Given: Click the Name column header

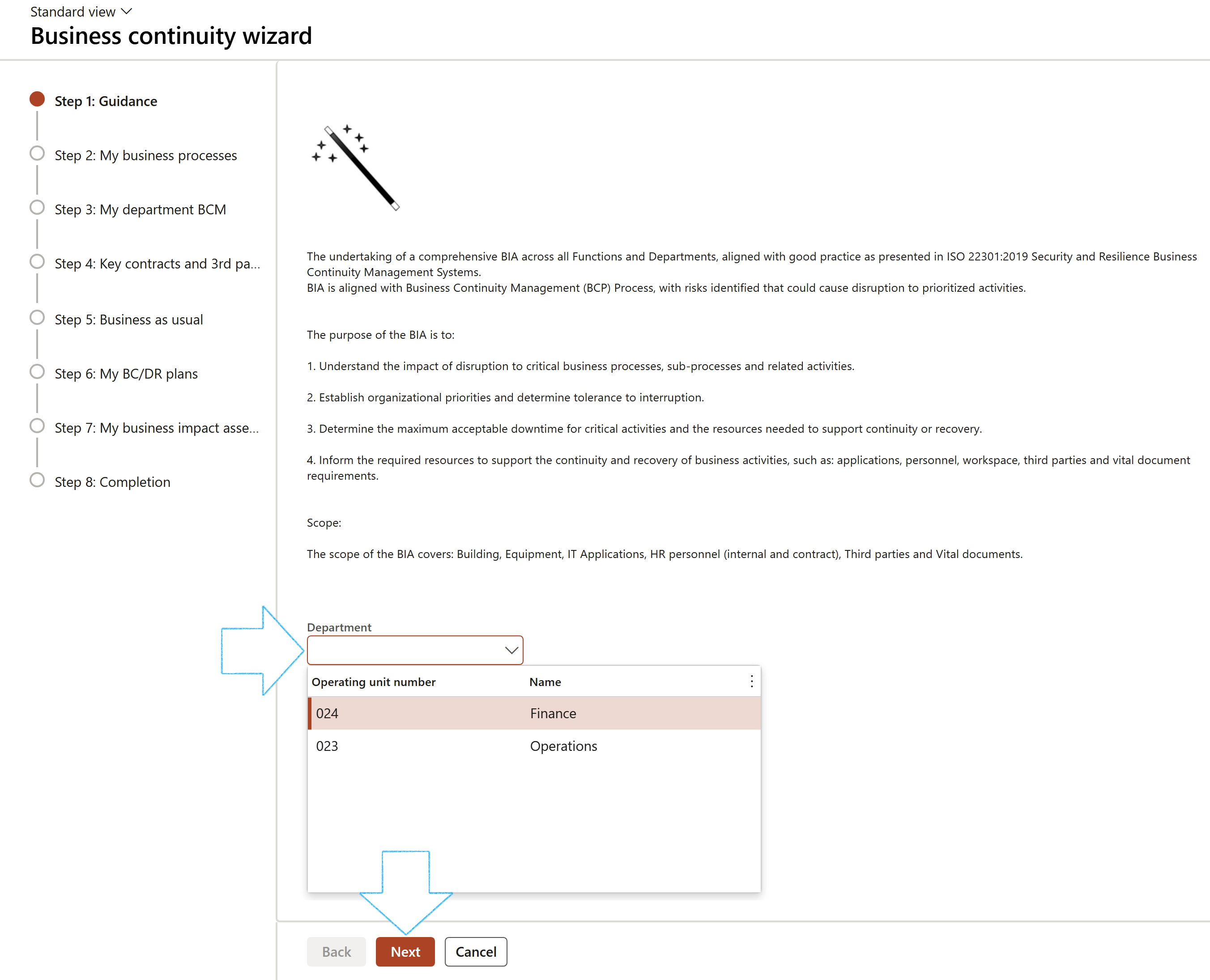Looking at the screenshot, I should coord(545,682).
